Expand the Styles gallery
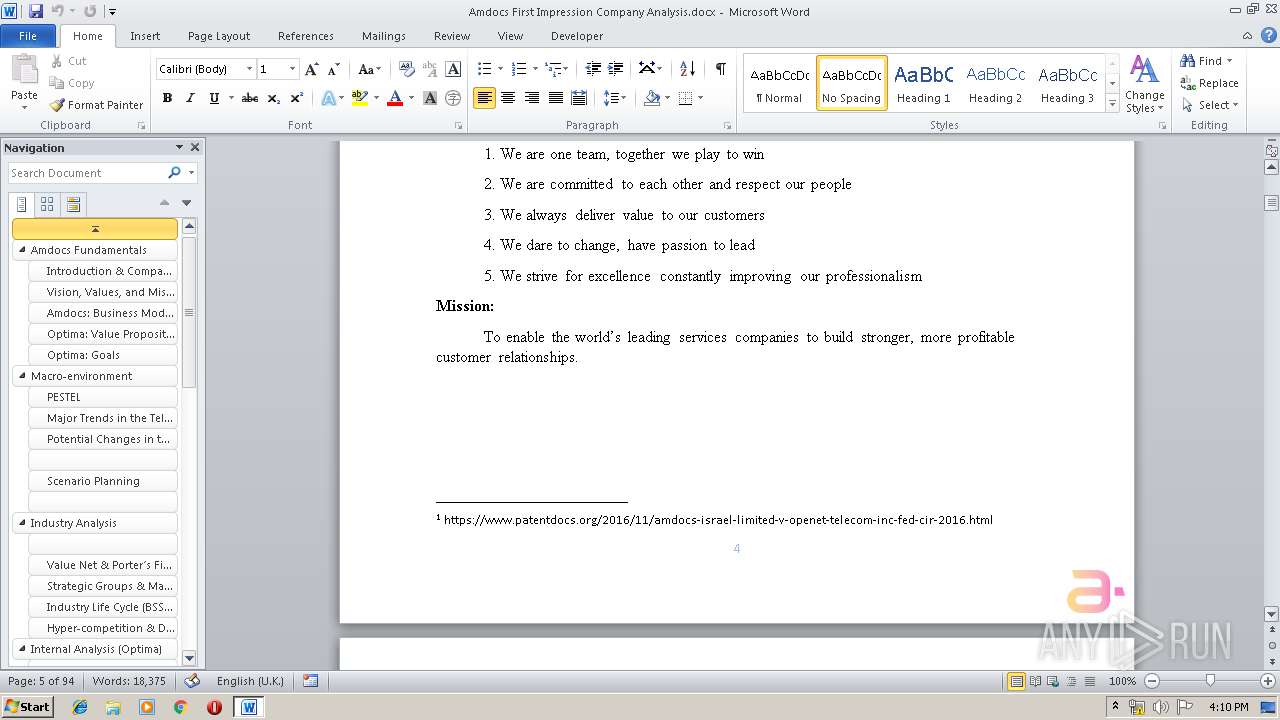The height and width of the screenshot is (720, 1280). pos(1112,102)
